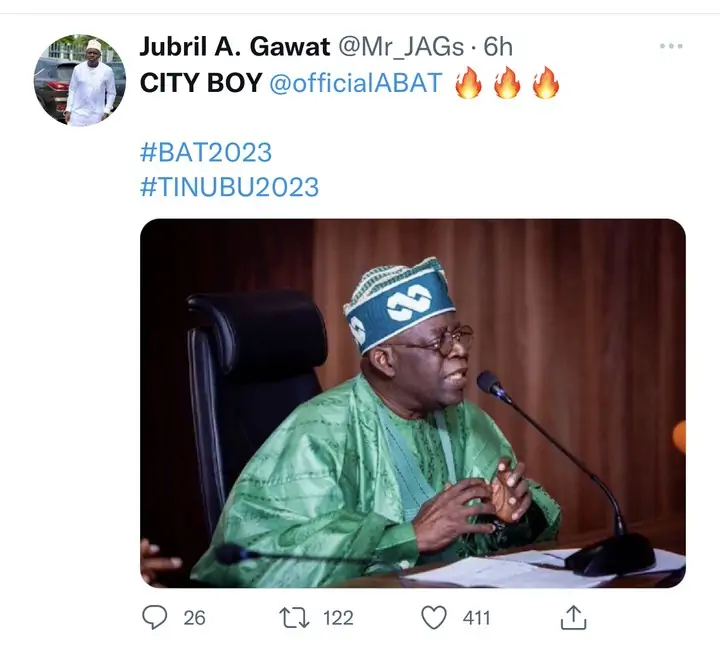Like the tweet with the heart icon
Screen dimensions: 720x651
(x=433, y=618)
